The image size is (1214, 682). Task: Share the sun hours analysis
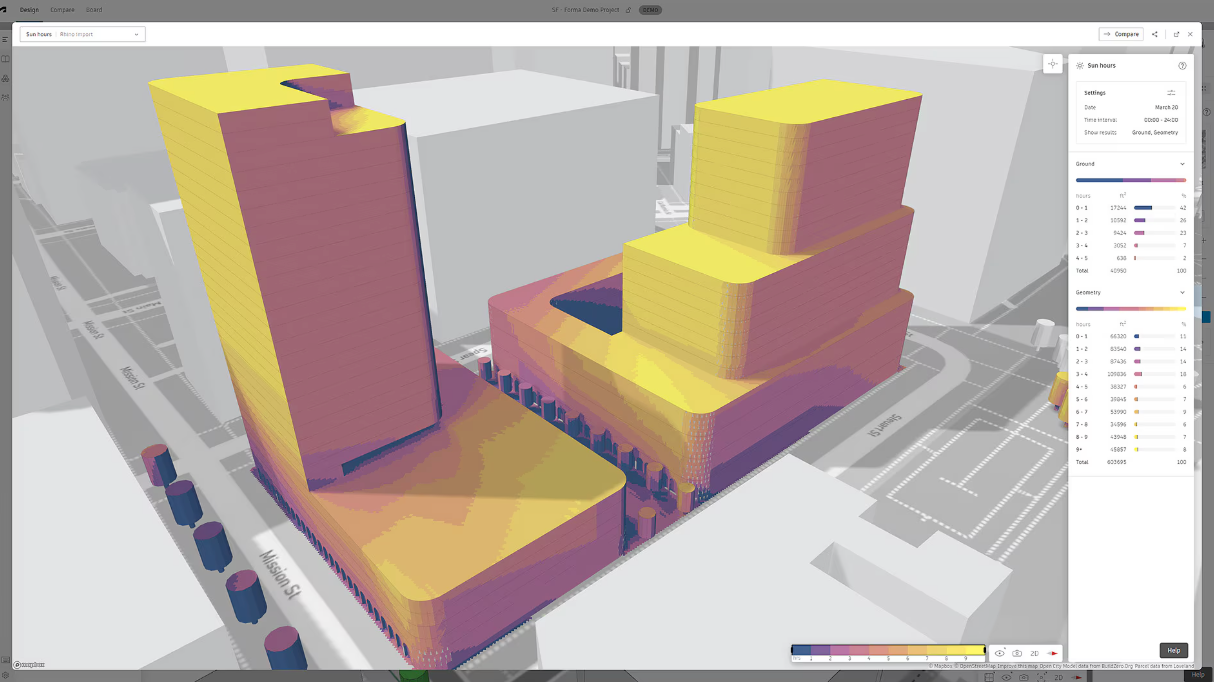coord(1155,34)
